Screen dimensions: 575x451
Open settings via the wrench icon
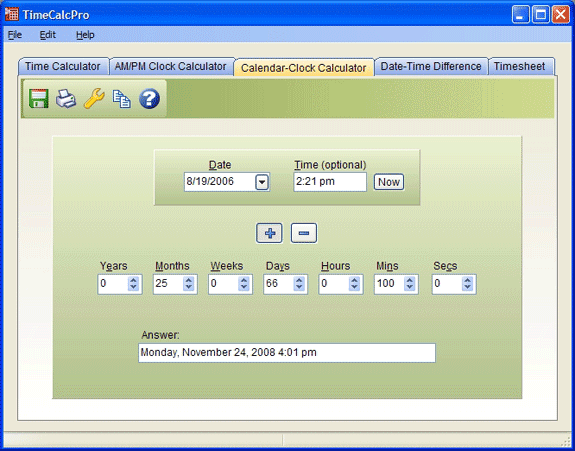[x=94, y=99]
